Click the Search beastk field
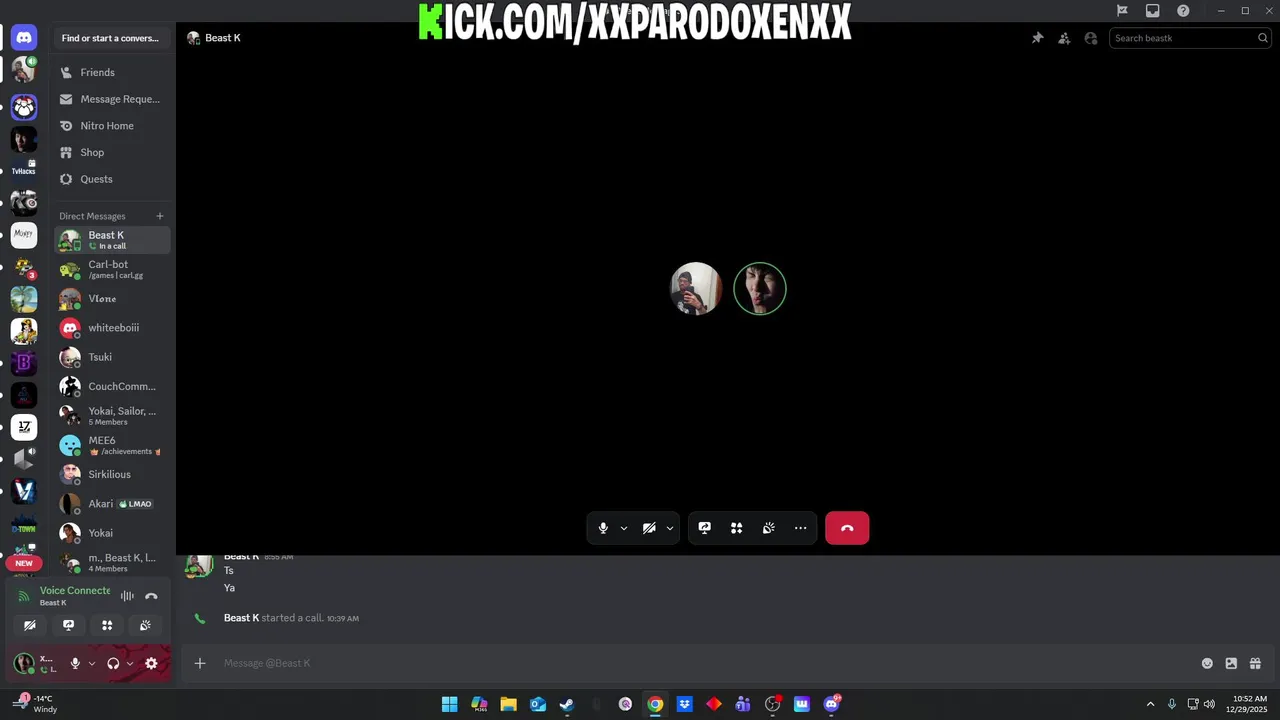1280x720 pixels. point(1190,38)
